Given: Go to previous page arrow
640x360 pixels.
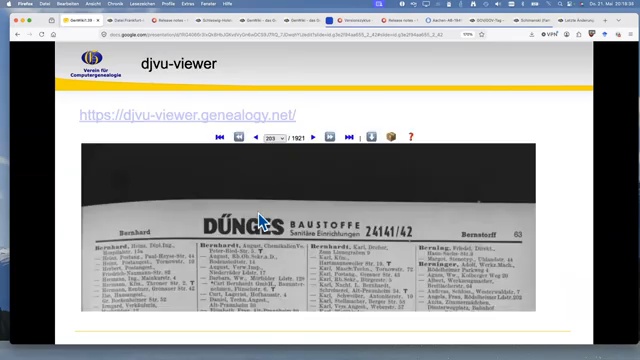Looking at the screenshot, I should (256, 138).
